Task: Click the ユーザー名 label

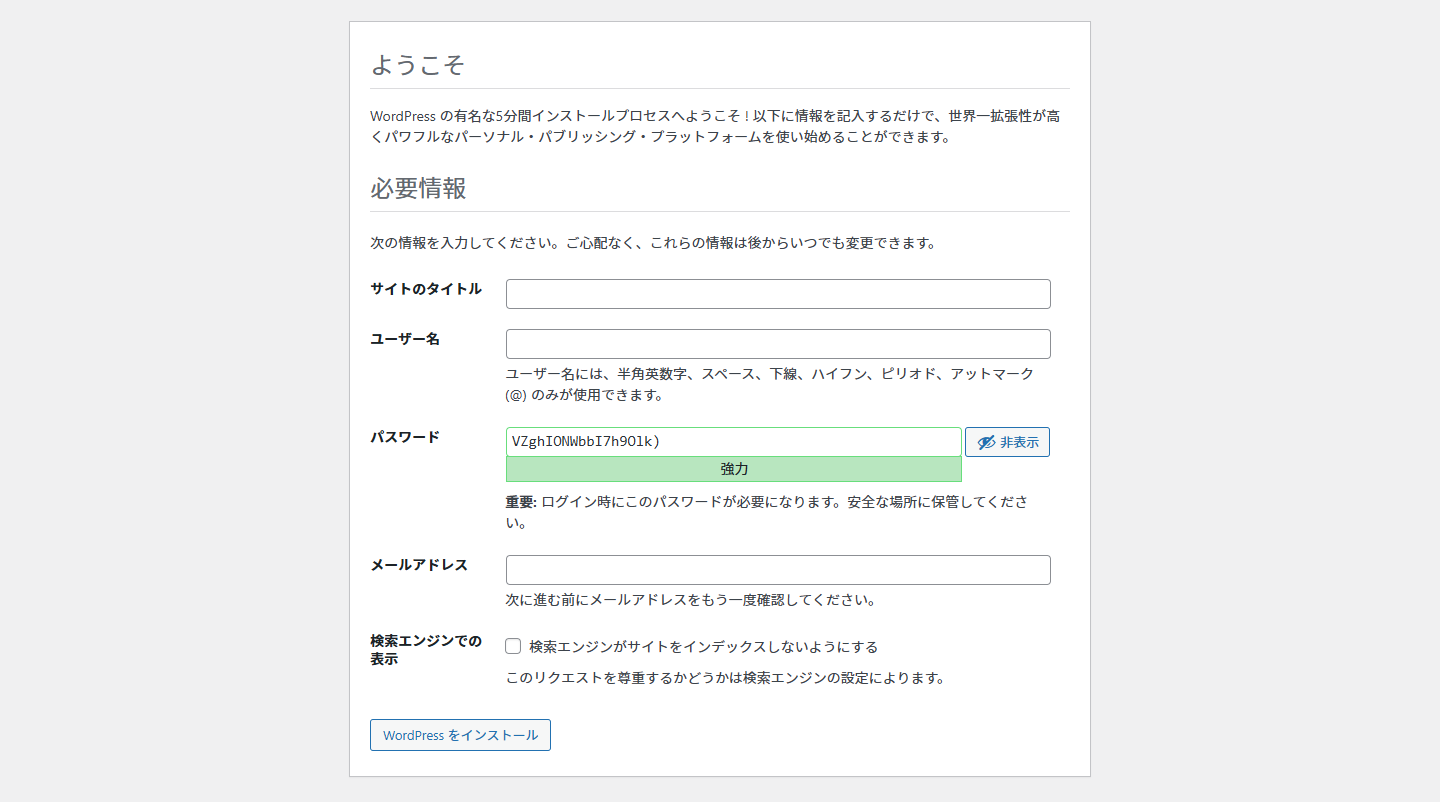Action: tap(405, 339)
